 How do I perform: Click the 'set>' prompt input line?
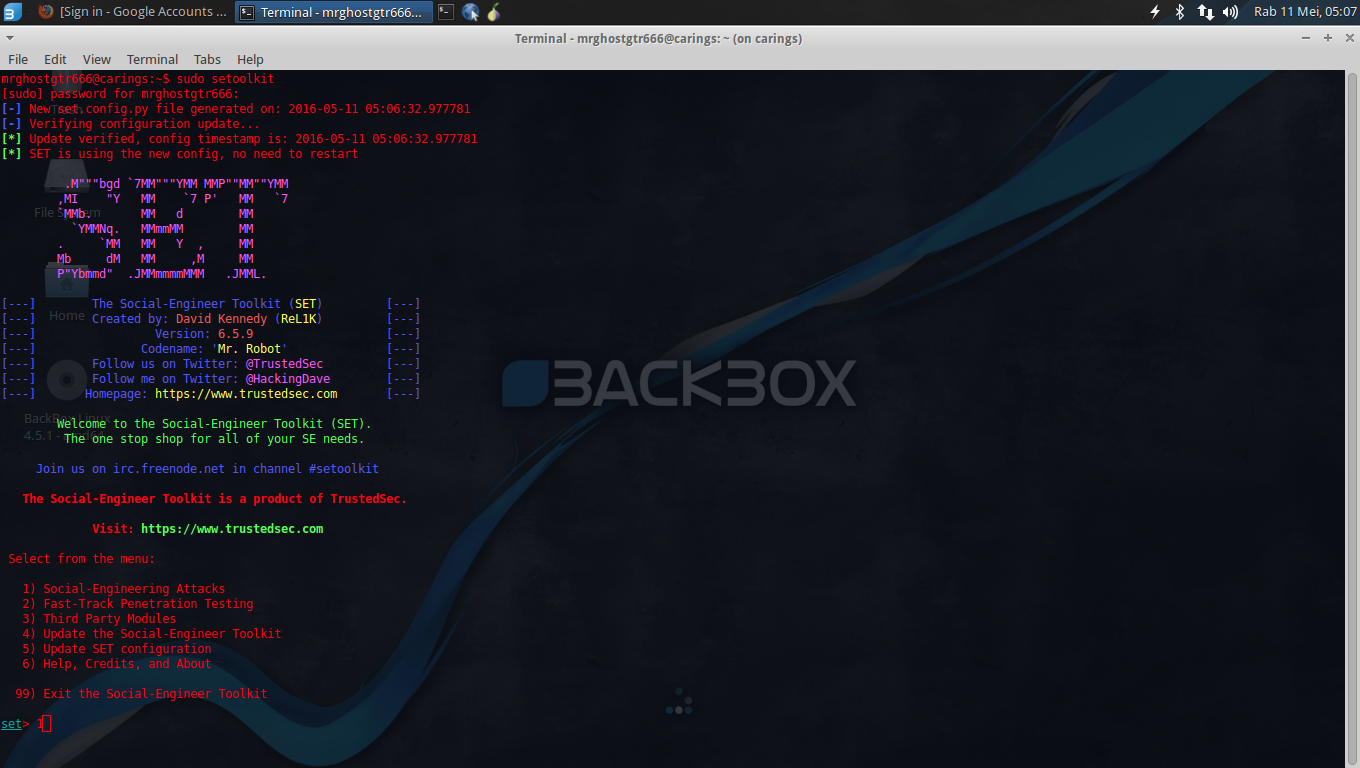click(26, 724)
